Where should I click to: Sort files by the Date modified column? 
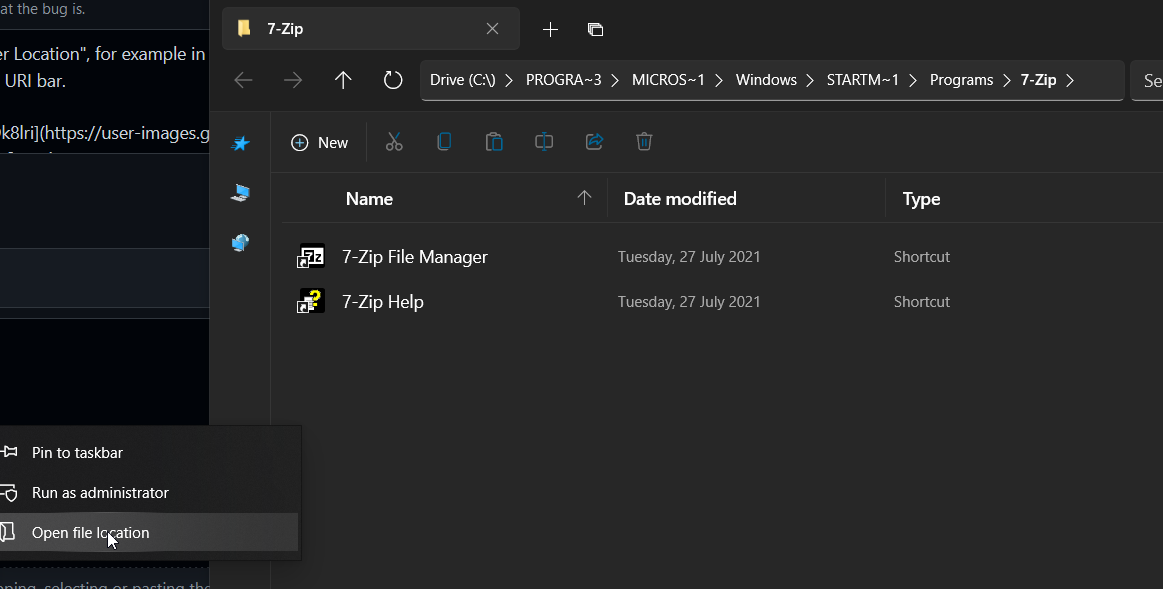tap(680, 199)
